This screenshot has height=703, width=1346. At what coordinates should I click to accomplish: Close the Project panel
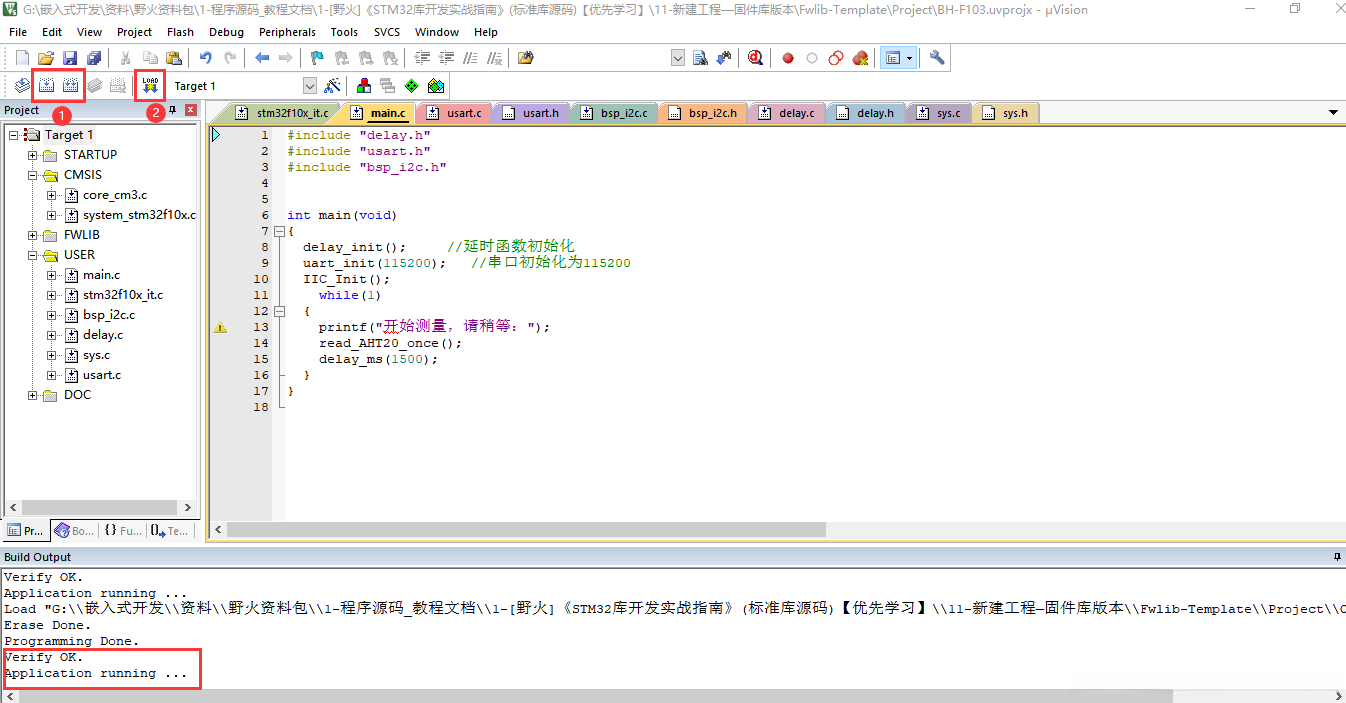tap(191, 110)
